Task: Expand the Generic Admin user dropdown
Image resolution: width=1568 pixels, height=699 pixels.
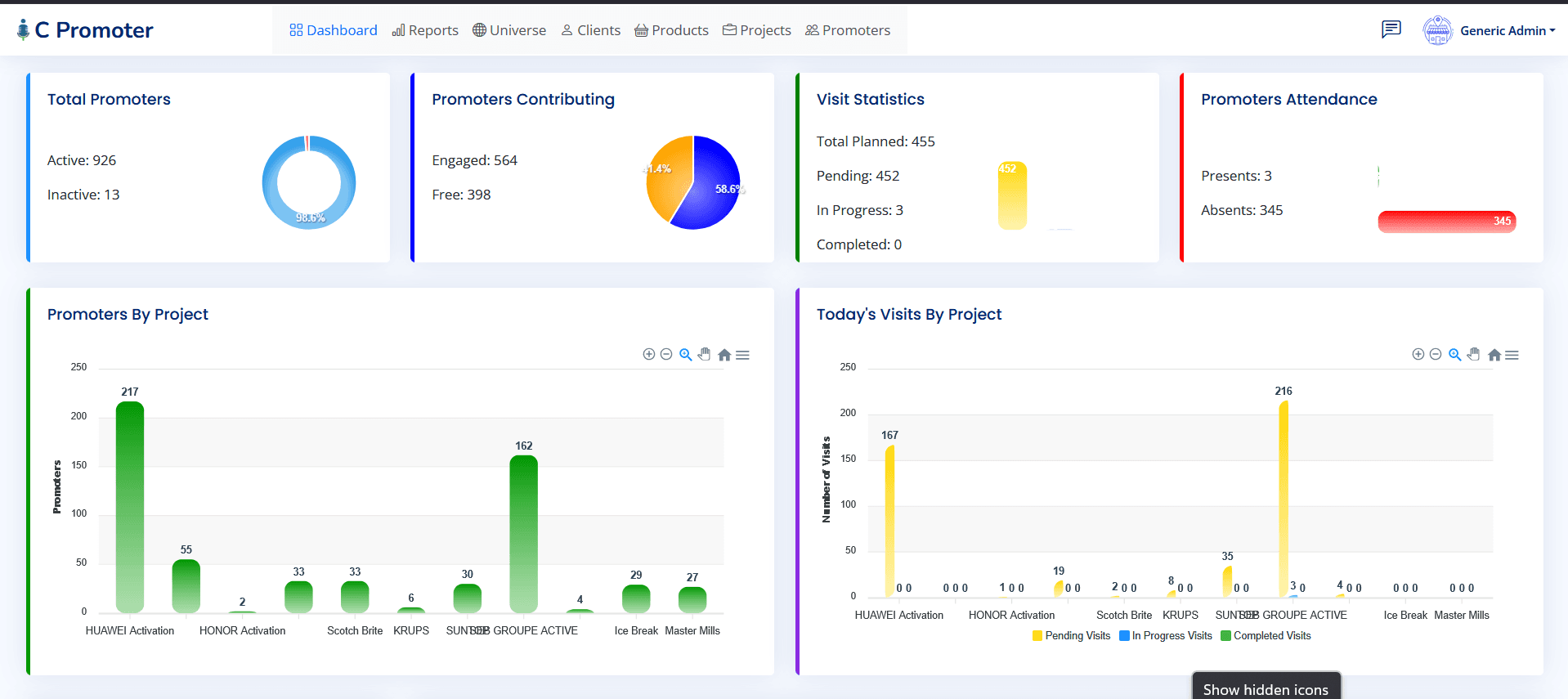Action: [1490, 31]
